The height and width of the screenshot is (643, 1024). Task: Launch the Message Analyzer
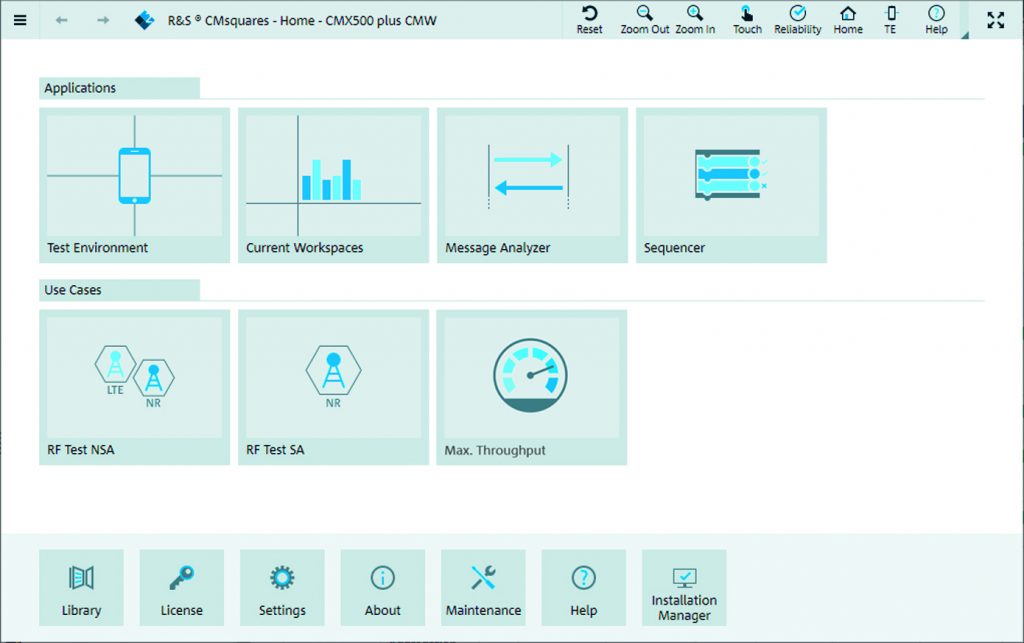[532, 185]
